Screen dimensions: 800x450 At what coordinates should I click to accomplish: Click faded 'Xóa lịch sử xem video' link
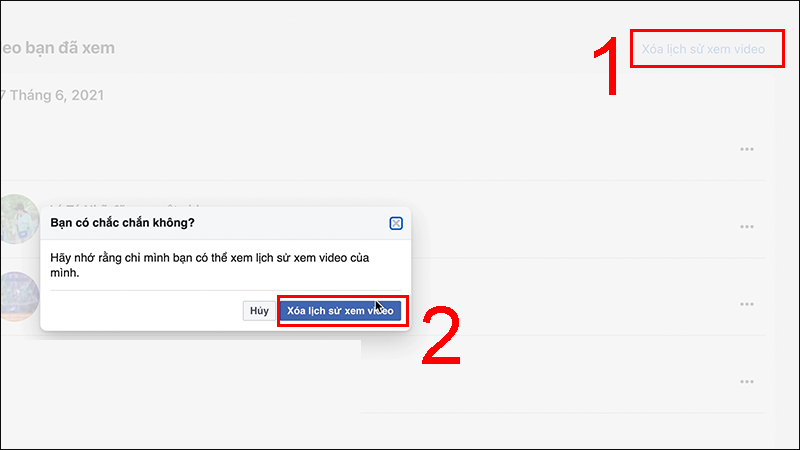click(x=703, y=49)
